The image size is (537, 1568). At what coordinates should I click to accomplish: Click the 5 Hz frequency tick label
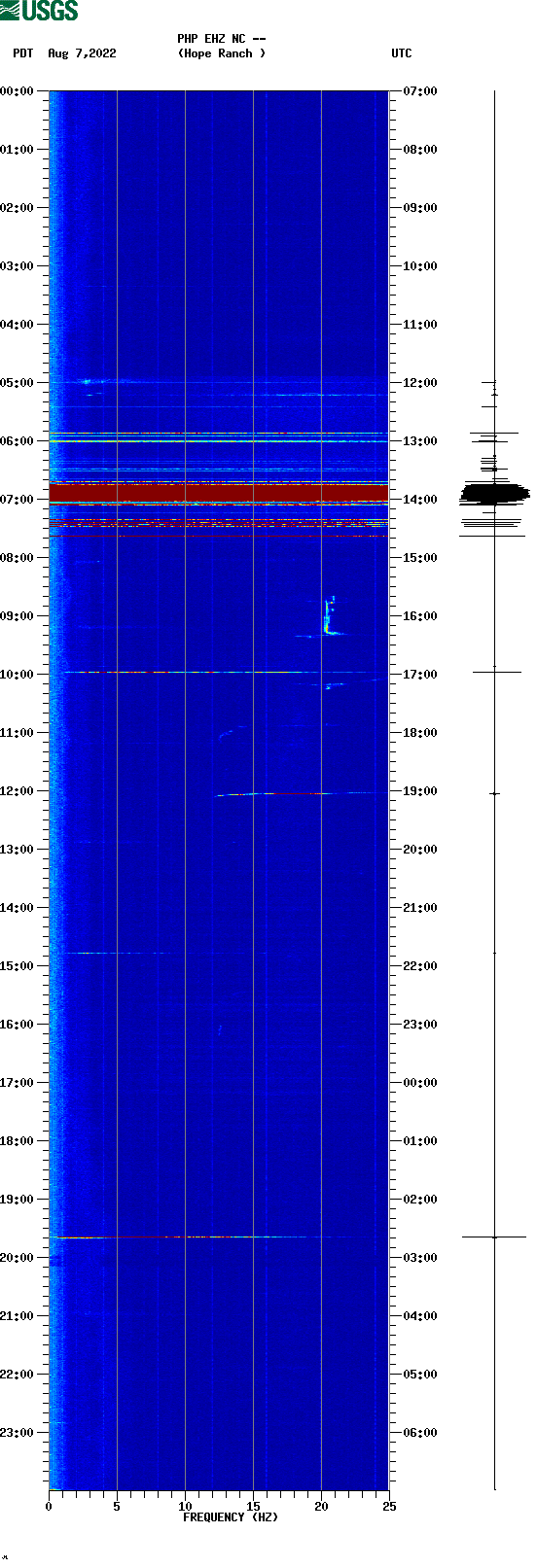[x=117, y=1507]
